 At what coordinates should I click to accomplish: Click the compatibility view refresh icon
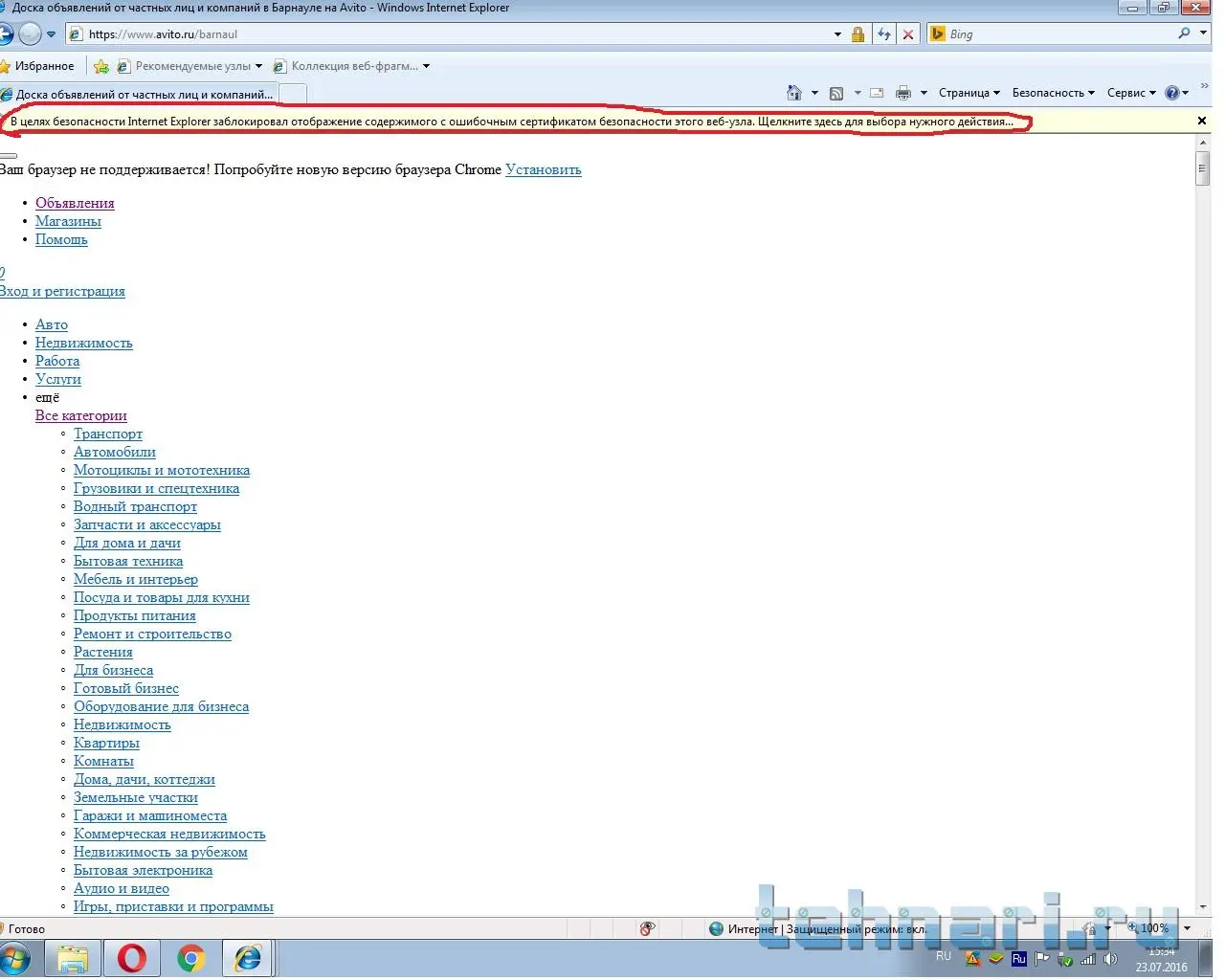click(x=883, y=34)
